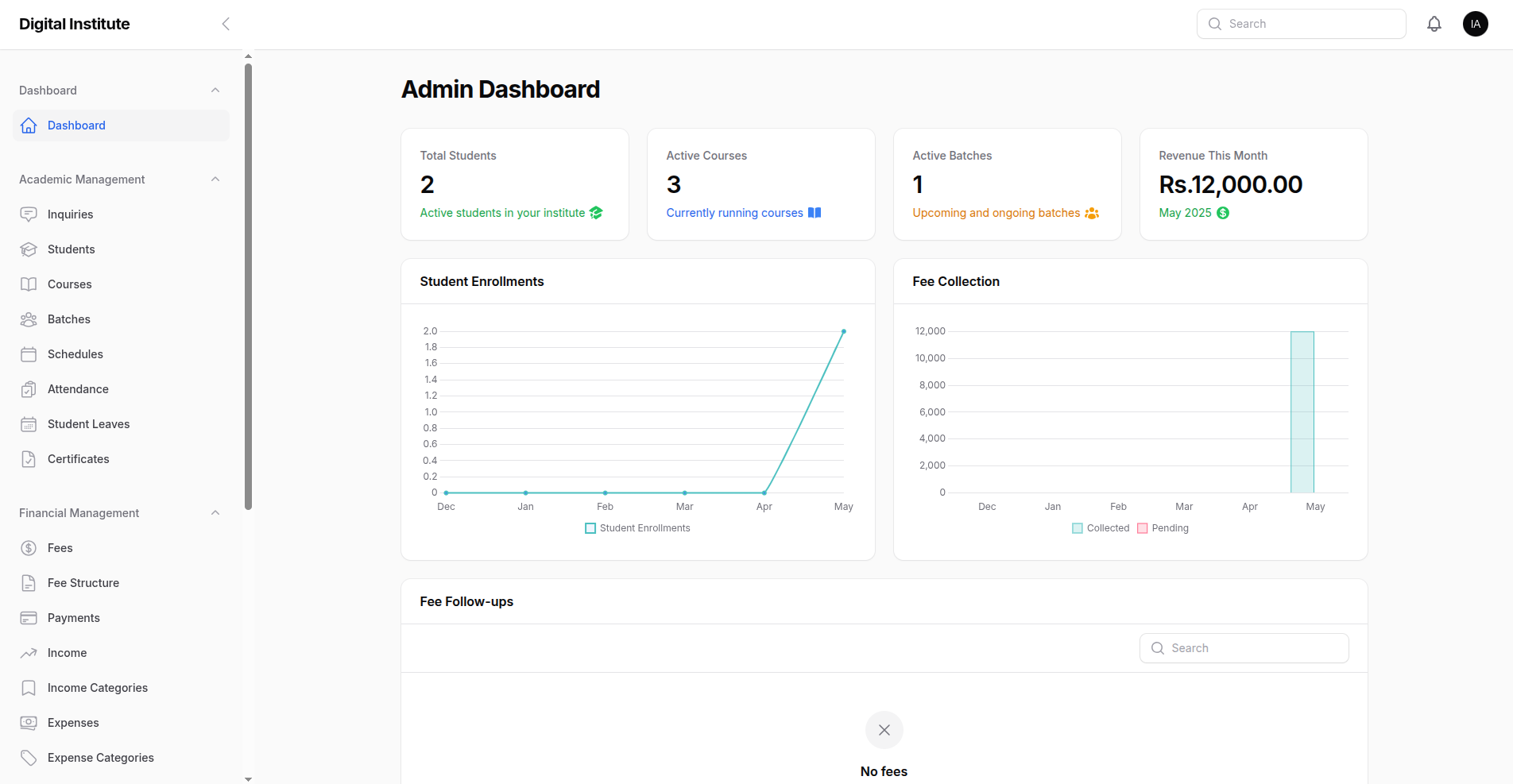The height and width of the screenshot is (784, 1513).
Task: Toggle the Pending legend in Fee Collection
Action: click(1142, 527)
